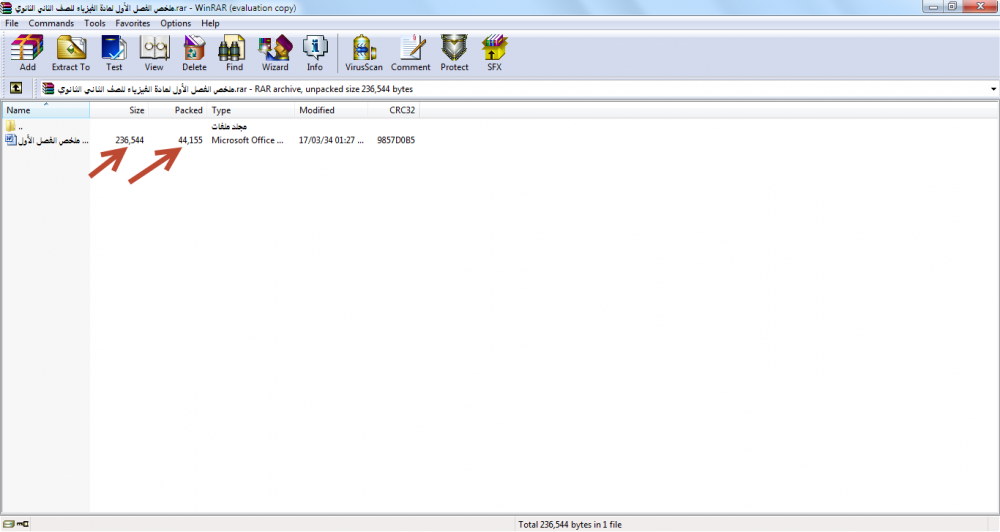The height and width of the screenshot is (532, 1000).
Task: Create SFX self-extracting archive
Action: (494, 53)
